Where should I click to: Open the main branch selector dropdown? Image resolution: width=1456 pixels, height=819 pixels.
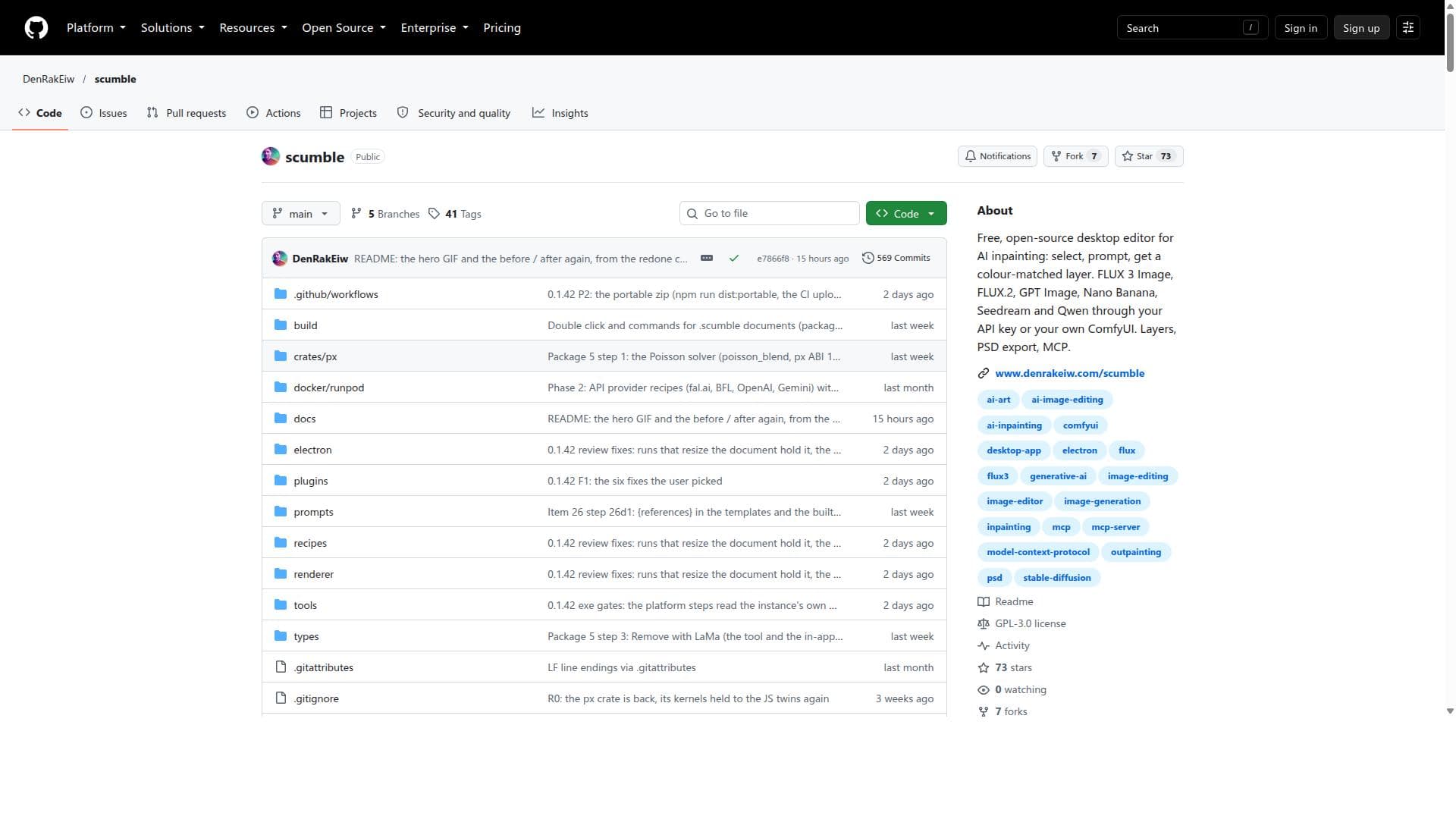point(300,214)
